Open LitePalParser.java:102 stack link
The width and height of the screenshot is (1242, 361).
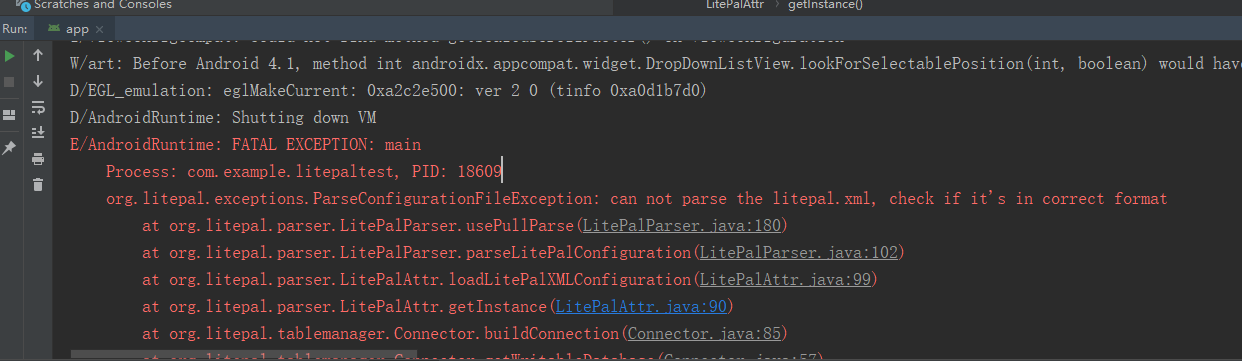799,252
